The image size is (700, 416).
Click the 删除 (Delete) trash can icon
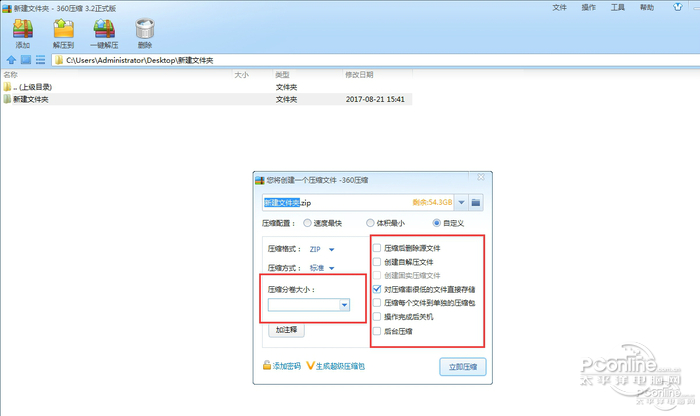pyautogui.click(x=145, y=29)
